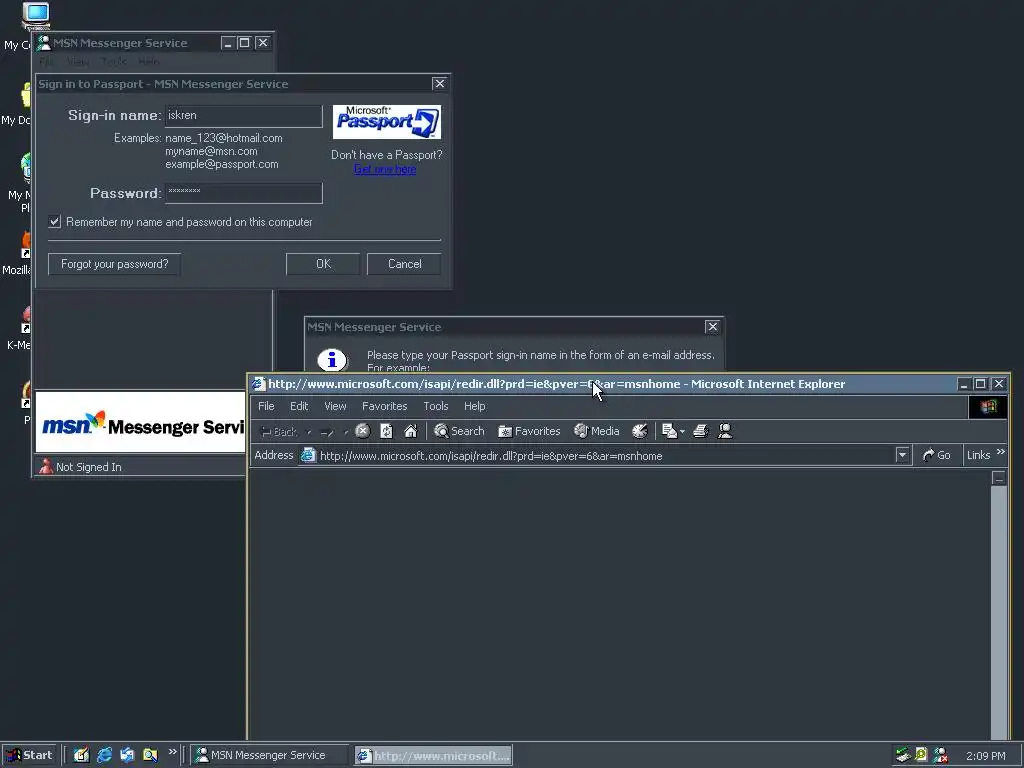
Task: Click the Microsoft Passport logo
Action: (387, 122)
